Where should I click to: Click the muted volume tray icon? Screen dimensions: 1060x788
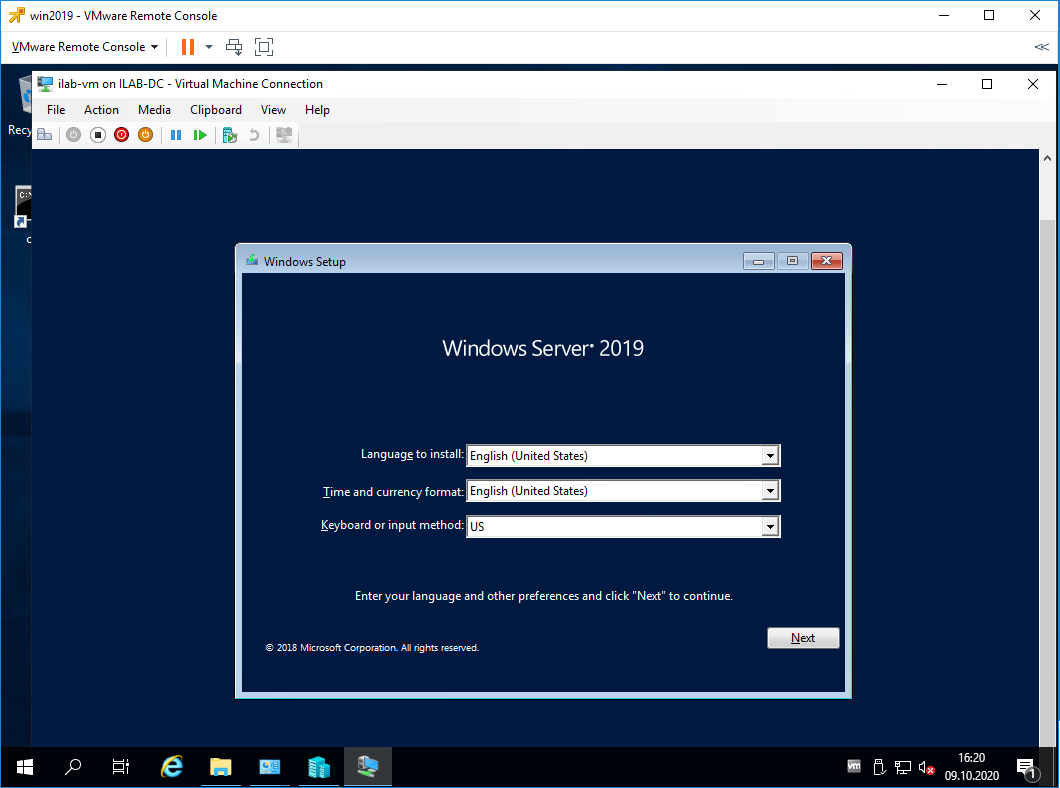(x=926, y=767)
